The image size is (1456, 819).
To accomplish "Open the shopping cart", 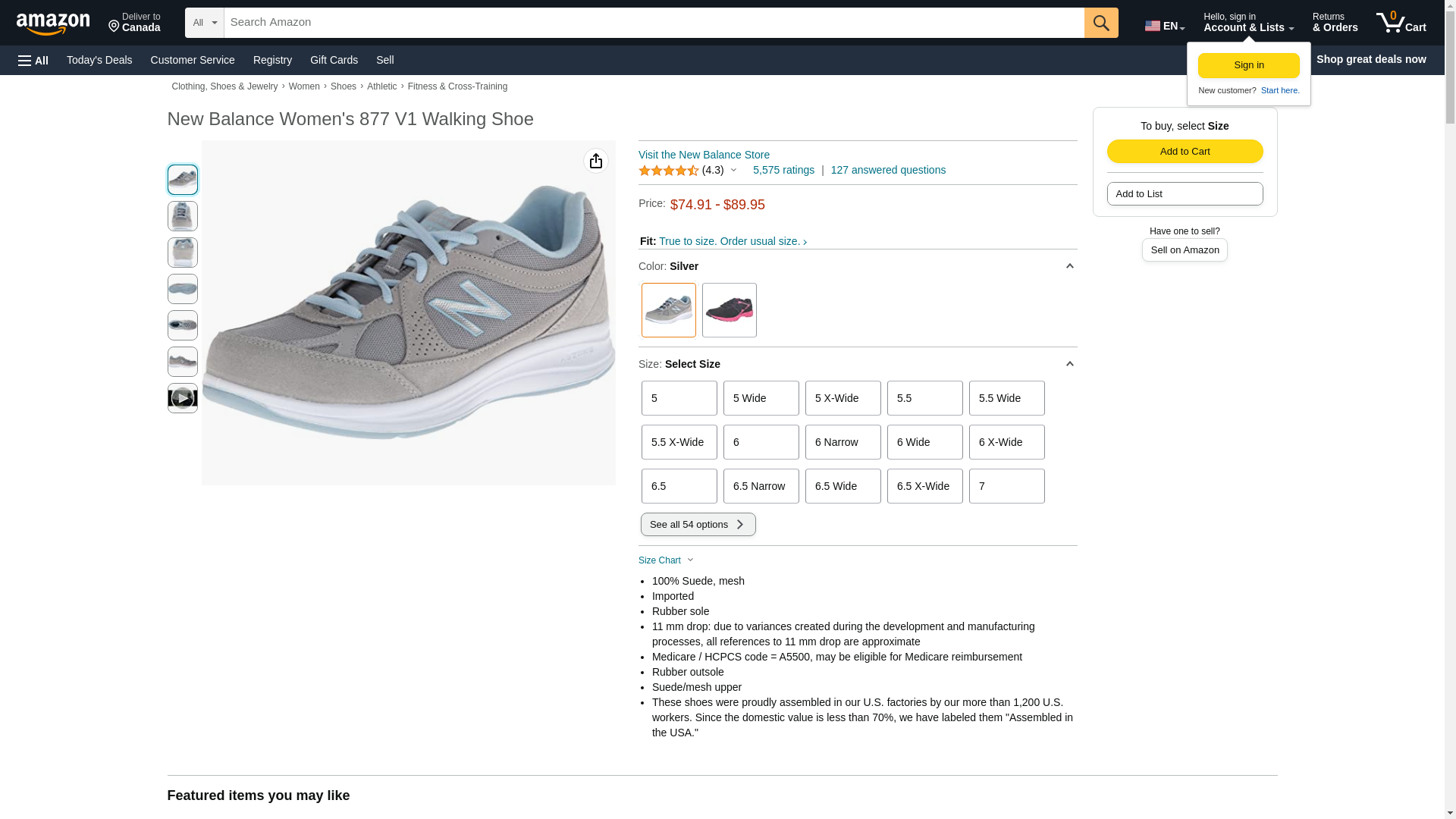I will tap(1401, 23).
